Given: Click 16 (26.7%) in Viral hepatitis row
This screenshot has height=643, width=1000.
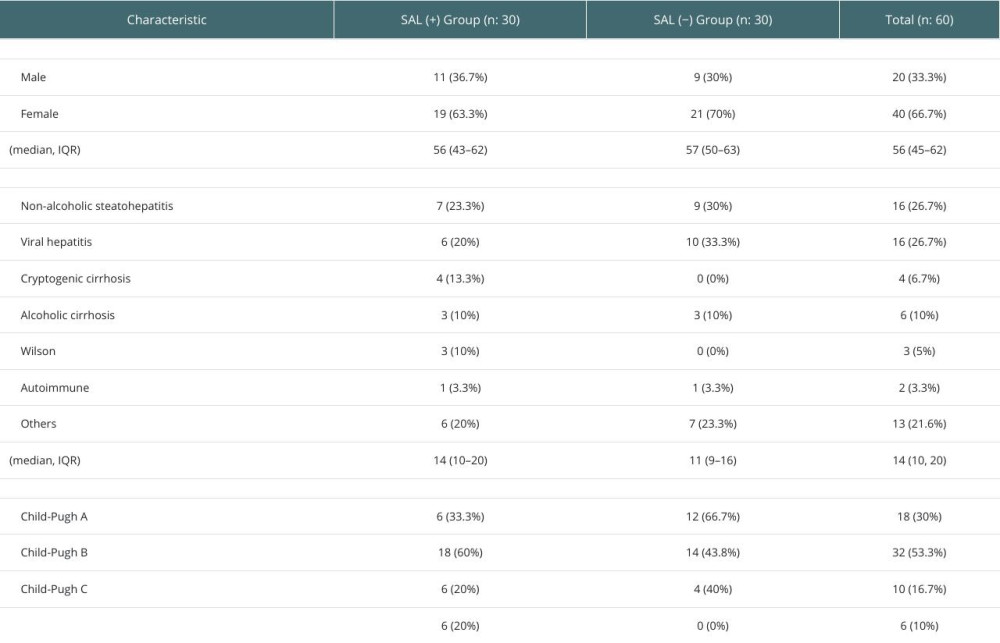Looking at the screenshot, I should point(919,242).
